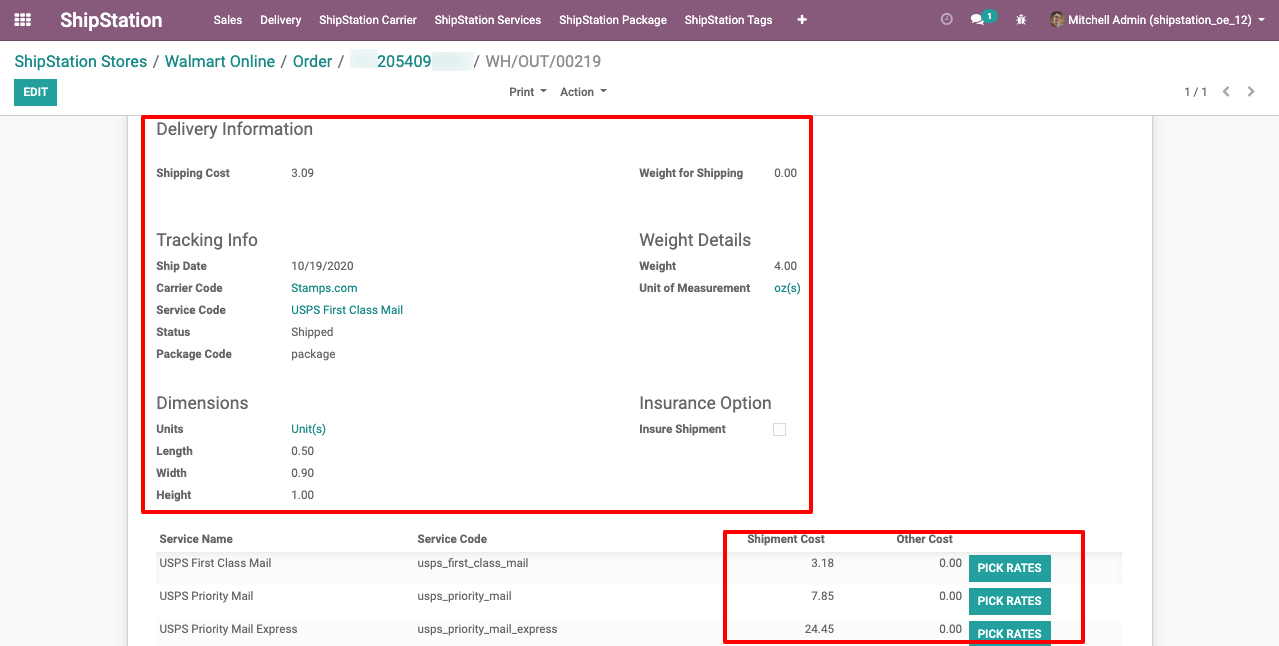Expand the Print dropdown
The height and width of the screenshot is (646, 1279).
point(527,92)
